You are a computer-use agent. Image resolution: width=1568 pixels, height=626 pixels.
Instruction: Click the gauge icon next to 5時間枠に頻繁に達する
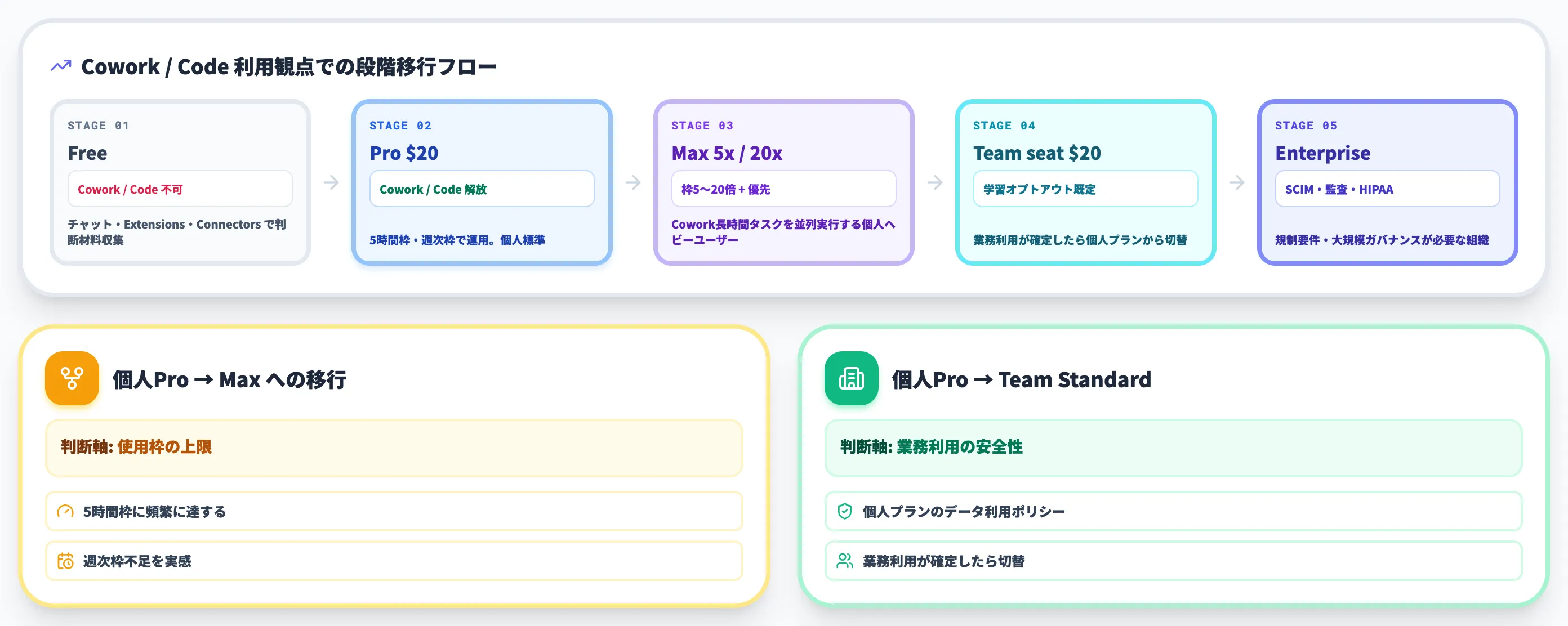(65, 512)
